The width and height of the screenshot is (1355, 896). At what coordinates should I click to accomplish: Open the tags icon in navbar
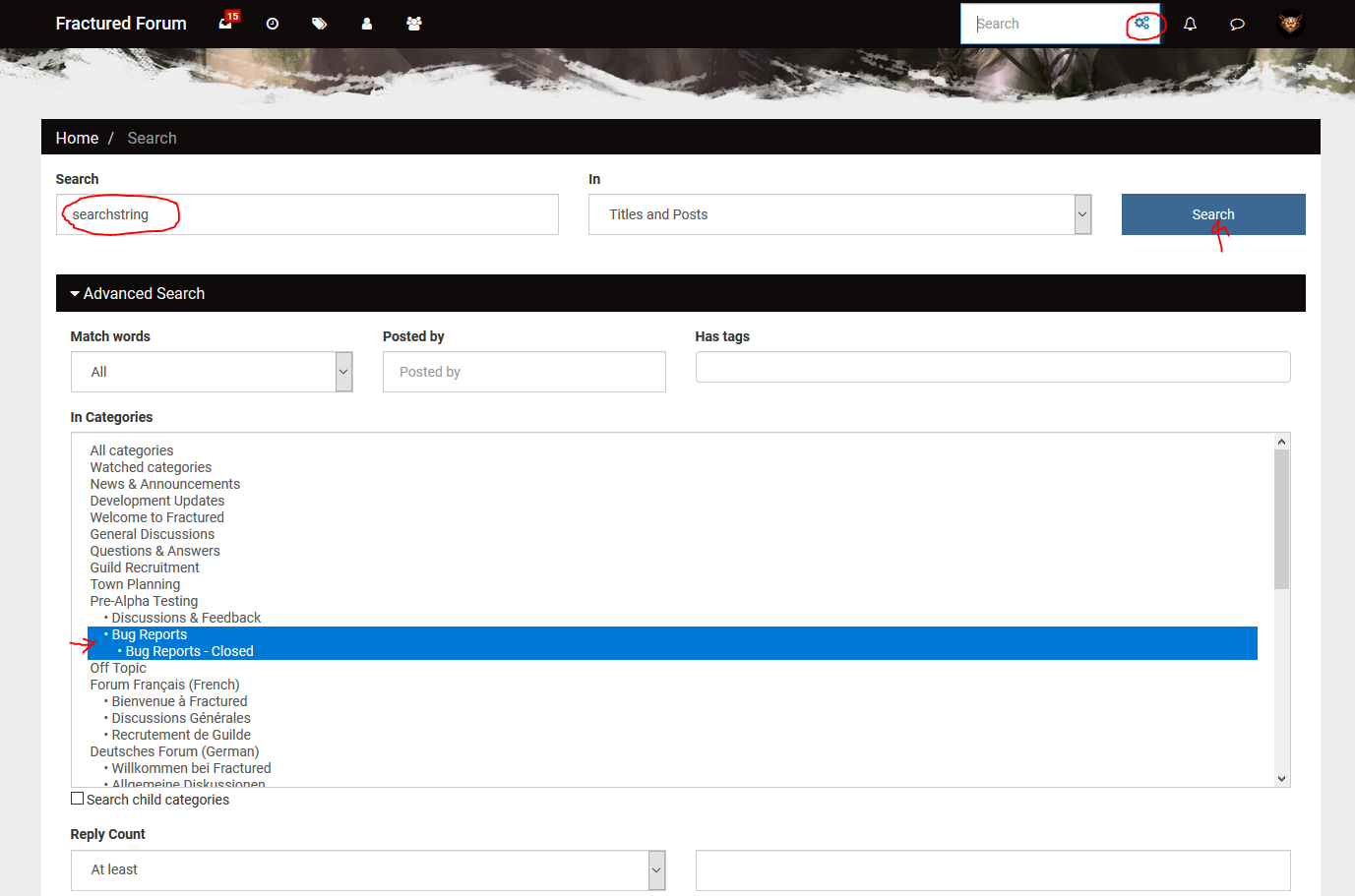click(x=319, y=24)
